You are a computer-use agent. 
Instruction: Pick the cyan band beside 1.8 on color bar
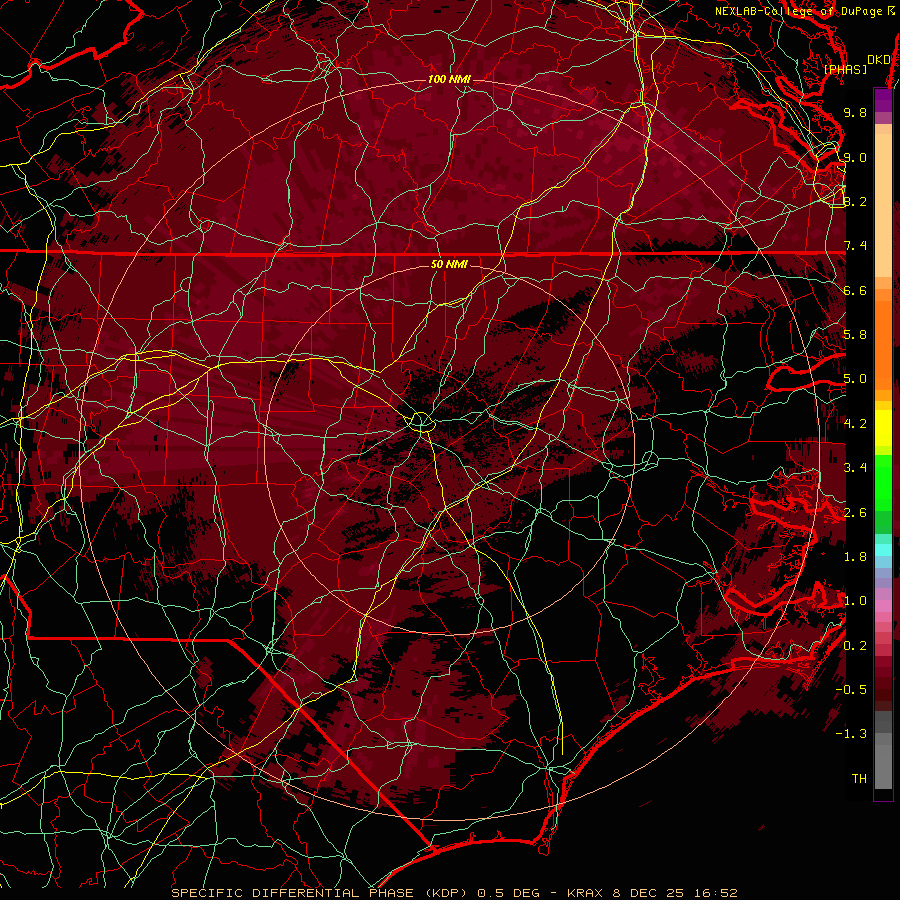click(x=883, y=550)
